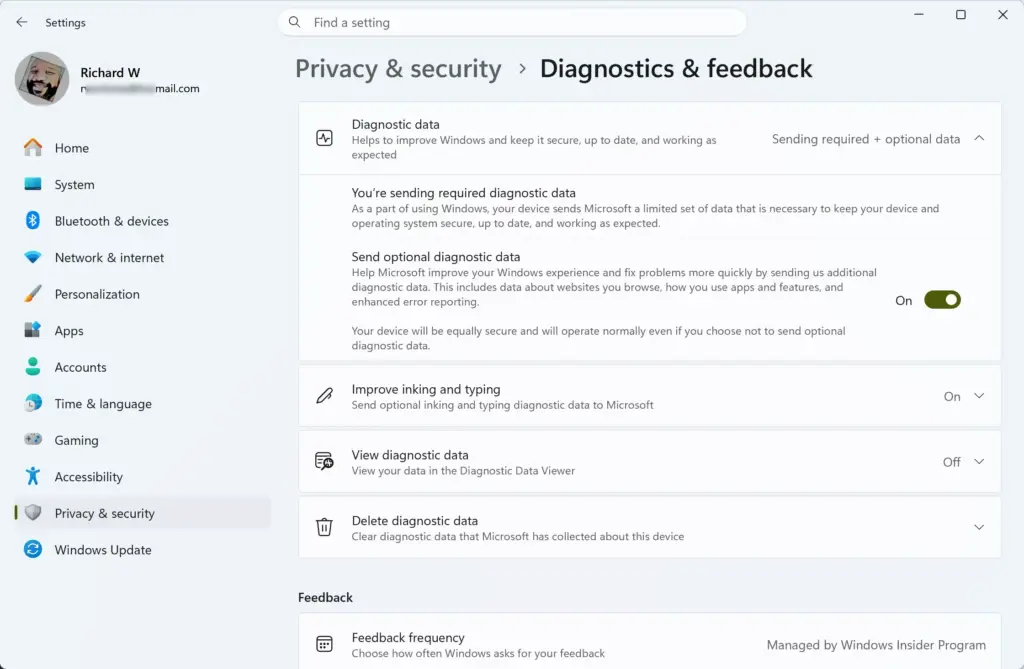Turn off Send optional diagnostic data toggle
The image size is (1024, 669).
point(942,300)
